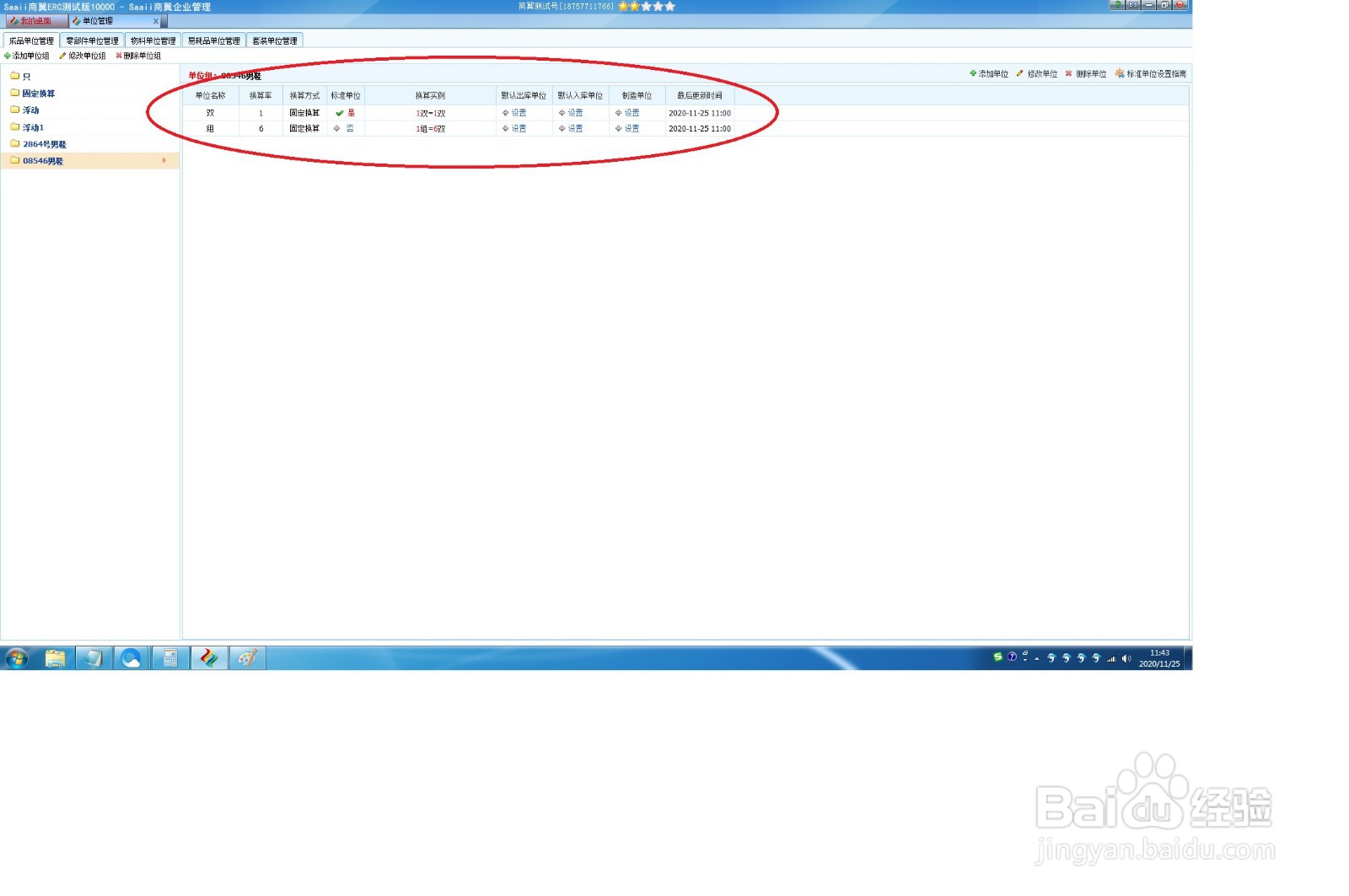Viewport: 1349px width, 896px height.
Task: Switch to 易耗品单位管理 tab
Action: 213,40
